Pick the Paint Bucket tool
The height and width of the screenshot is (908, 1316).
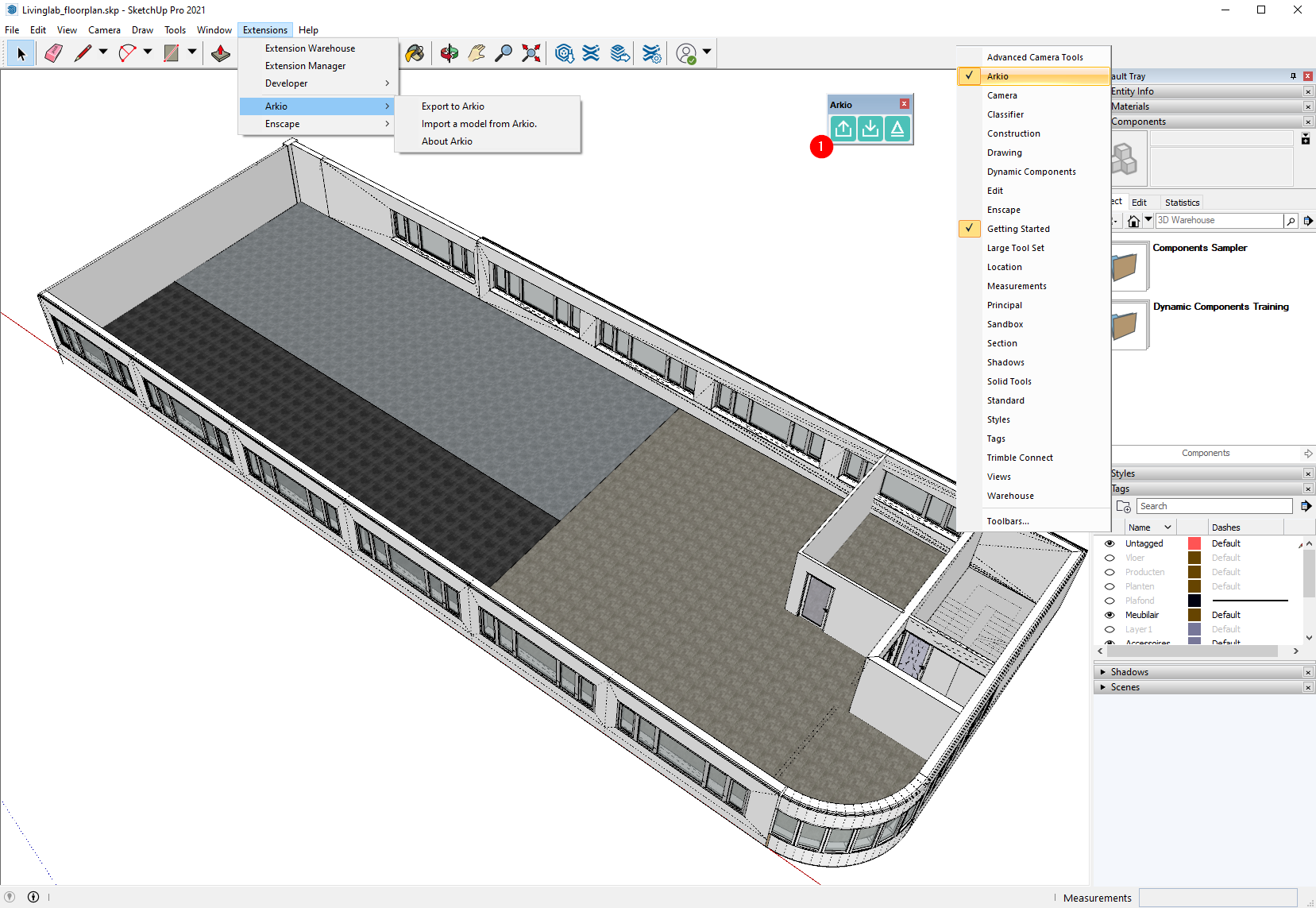(415, 53)
